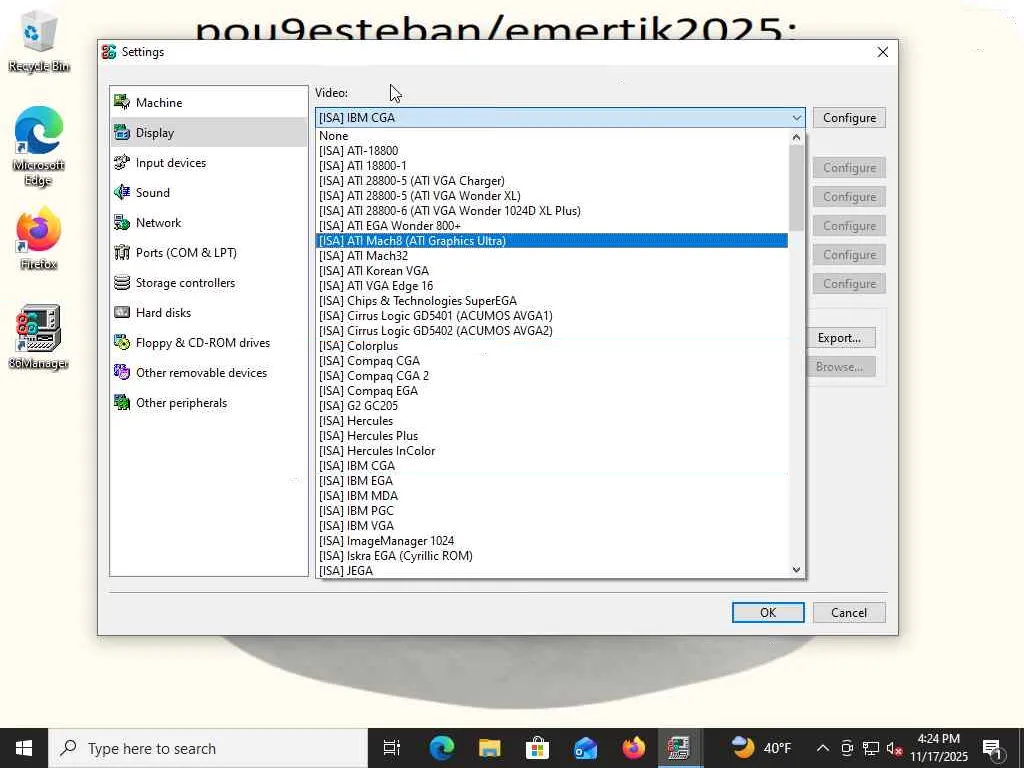
Task: Open the Network settings category
Action: pos(208,223)
